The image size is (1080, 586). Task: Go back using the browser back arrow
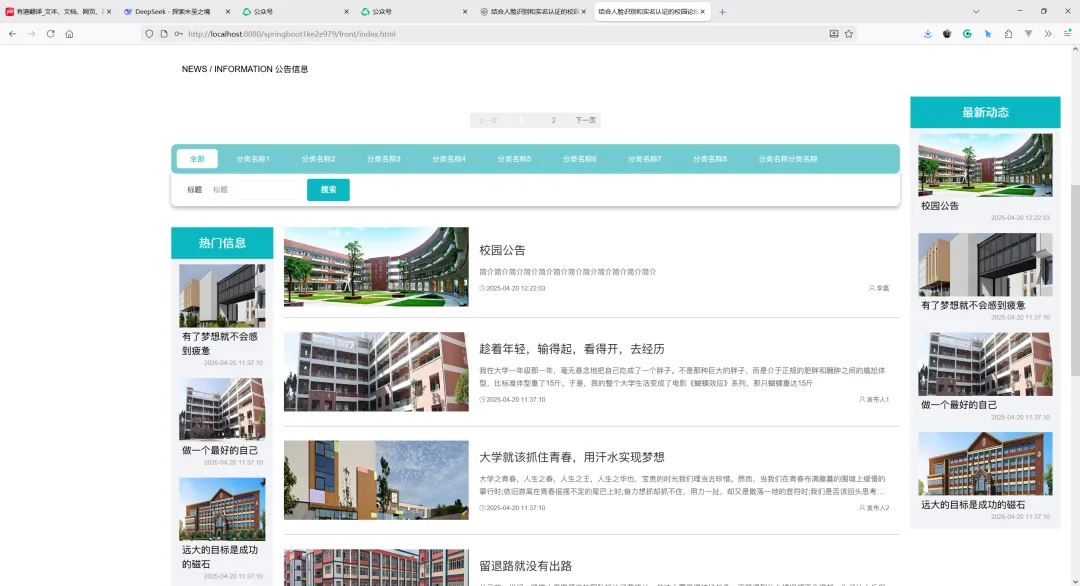tap(12, 34)
